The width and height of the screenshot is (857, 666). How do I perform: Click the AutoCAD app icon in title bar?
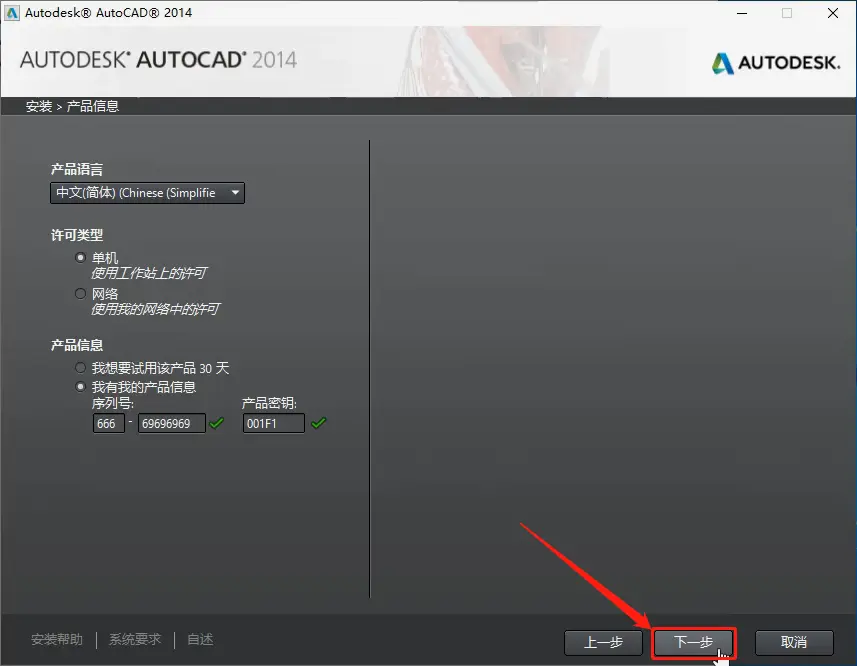[11, 13]
